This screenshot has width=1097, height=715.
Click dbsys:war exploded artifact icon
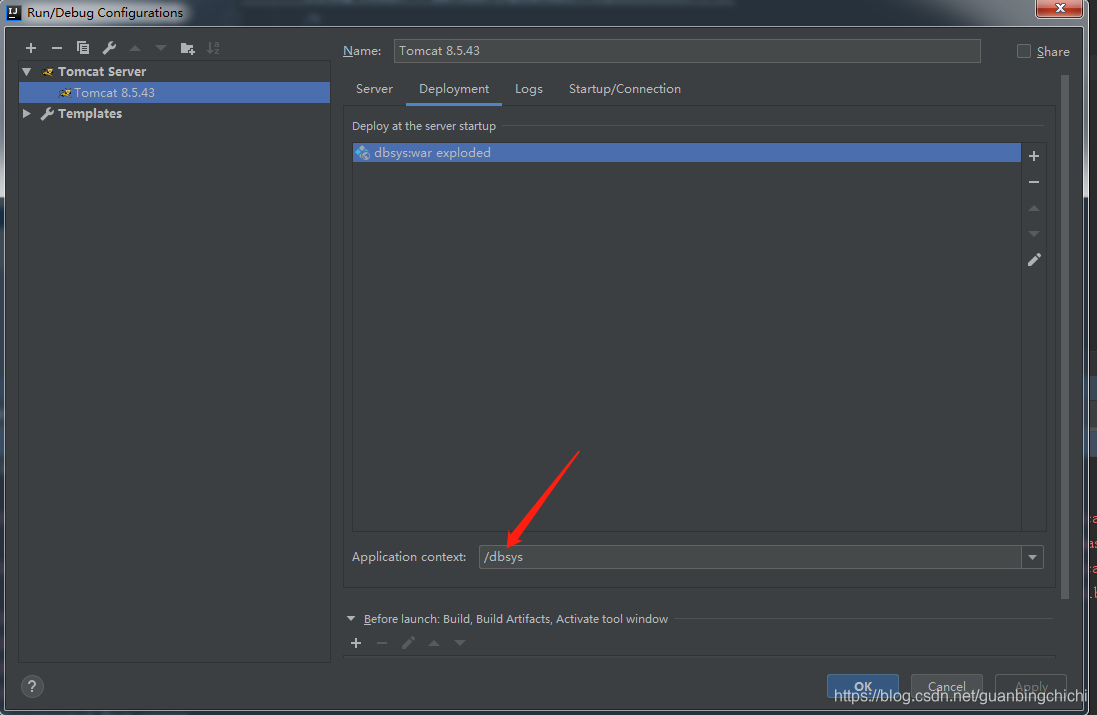[x=362, y=153]
